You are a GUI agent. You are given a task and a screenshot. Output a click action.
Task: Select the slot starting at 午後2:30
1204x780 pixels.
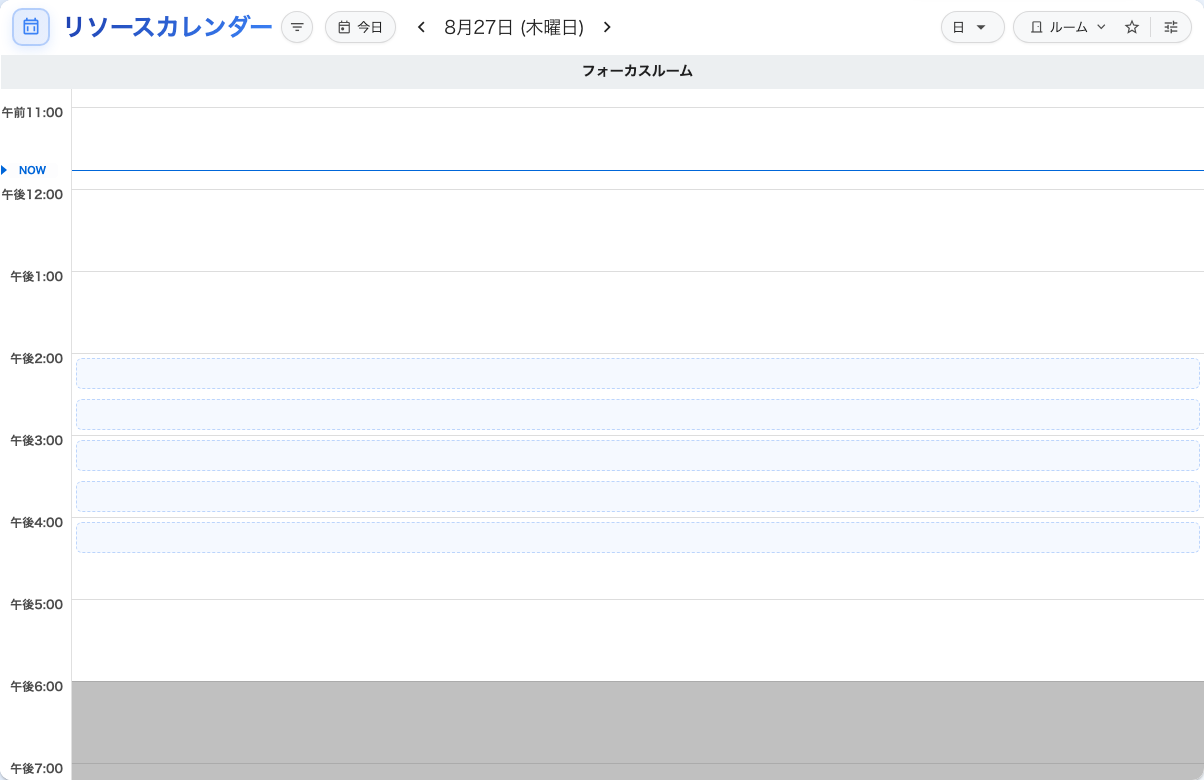pyautogui.click(x=638, y=414)
